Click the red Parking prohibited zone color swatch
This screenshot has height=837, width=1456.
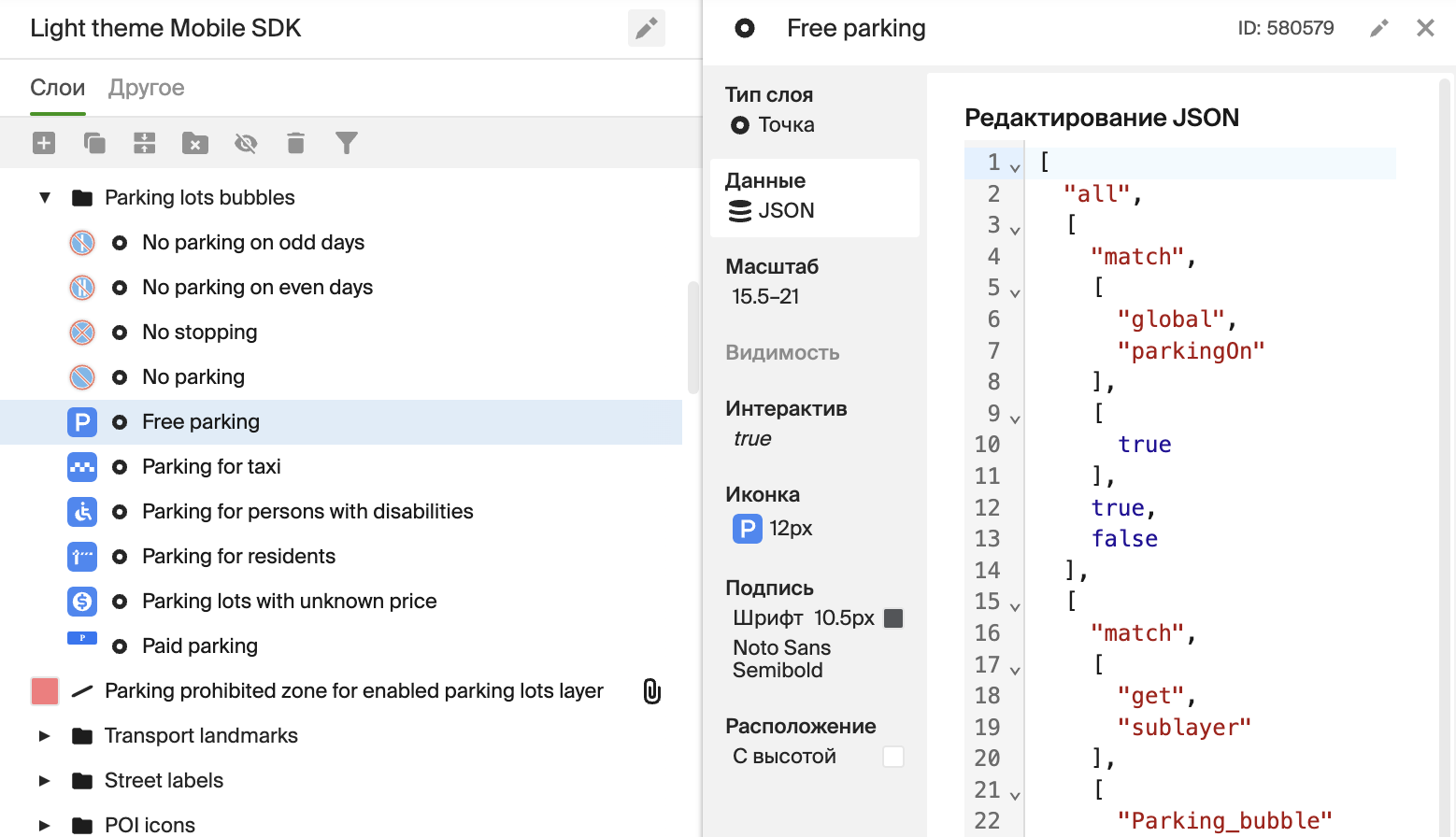(45, 691)
